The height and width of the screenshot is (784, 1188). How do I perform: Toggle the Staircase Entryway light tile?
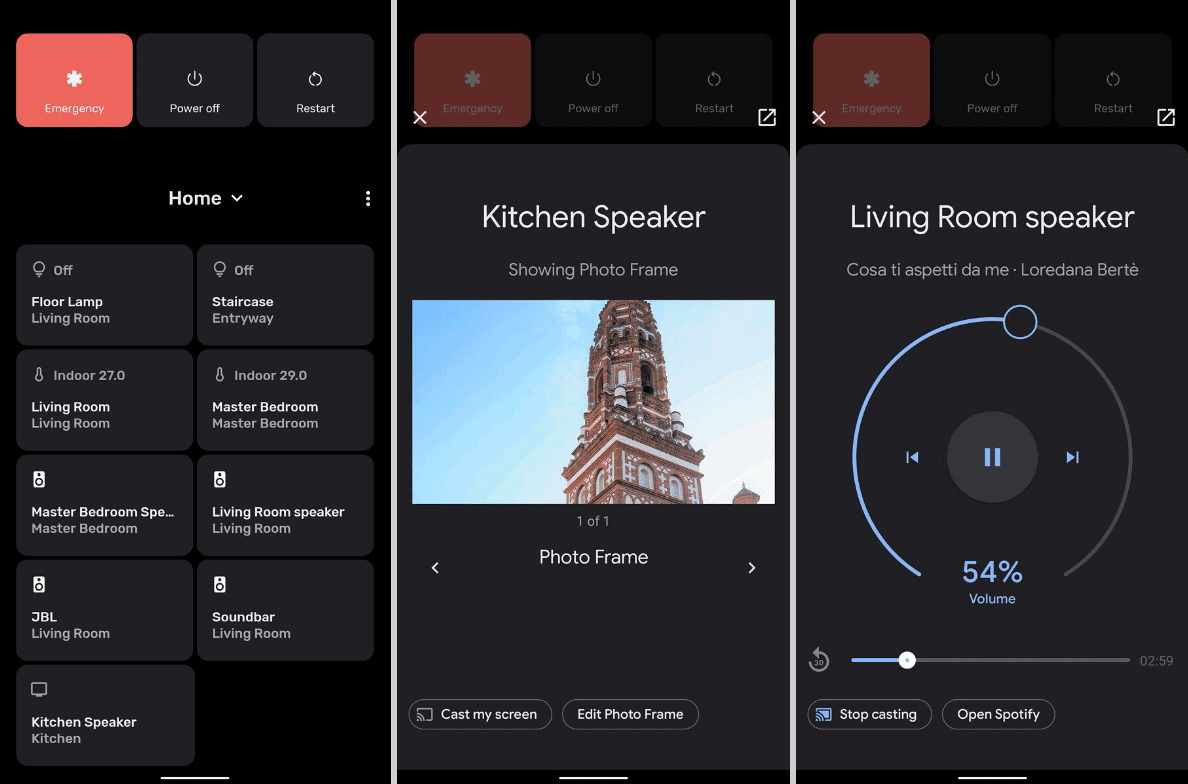pyautogui.click(x=286, y=295)
